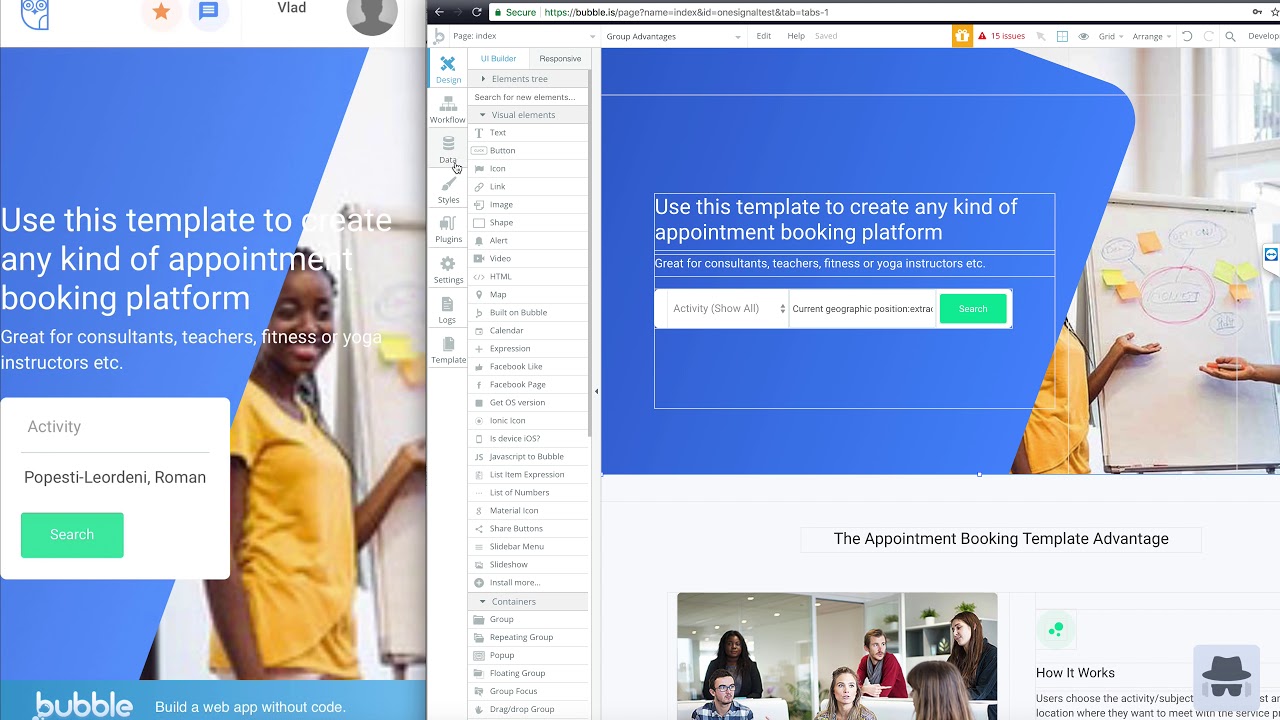Image resolution: width=1280 pixels, height=720 pixels.
Task: Open Activity (Show All) dropdown on canvas
Action: coord(728,309)
